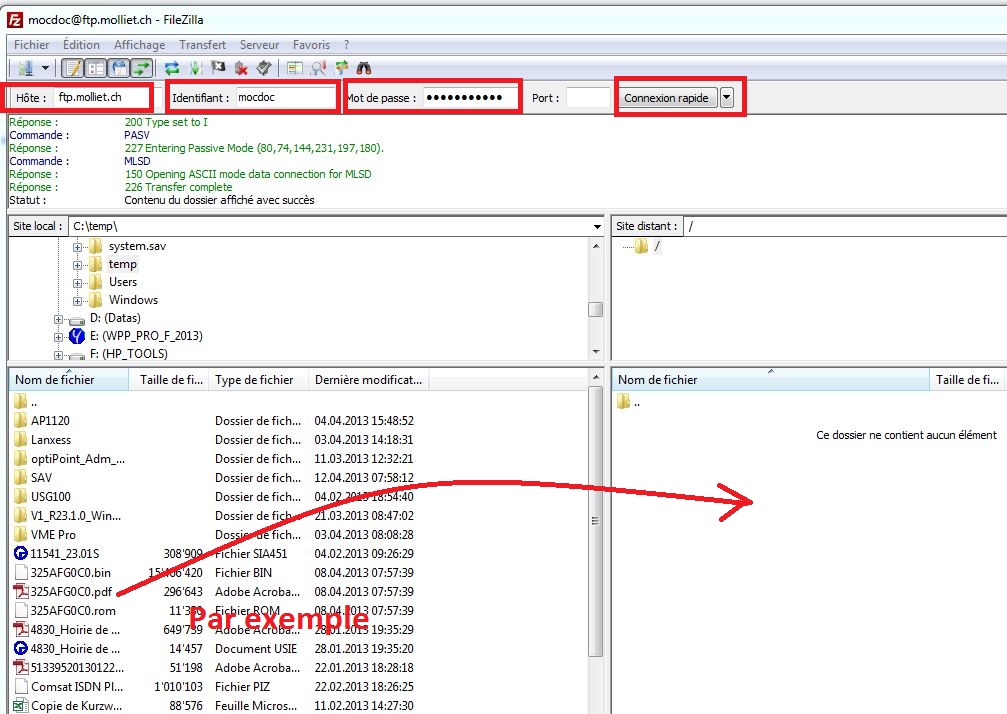Expand the D: (Datas) drive
The width and height of the screenshot is (1007, 714).
(x=58, y=318)
